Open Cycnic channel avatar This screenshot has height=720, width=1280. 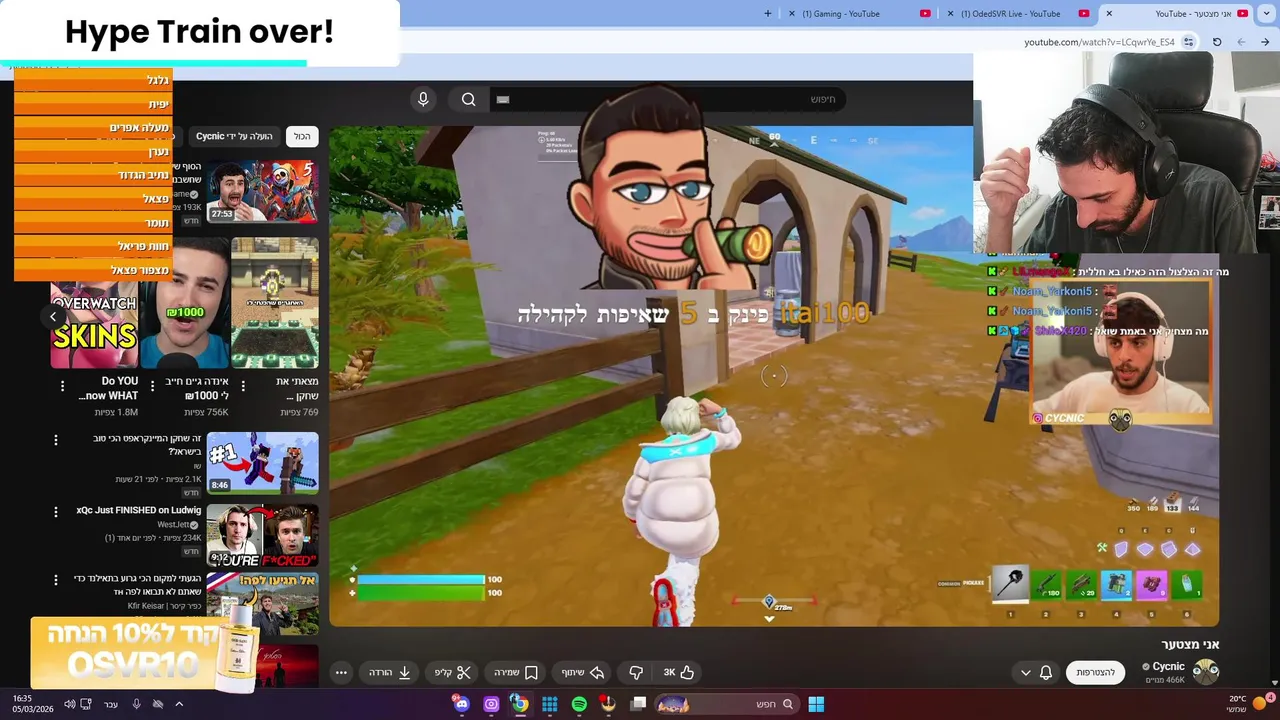tap(1206, 671)
